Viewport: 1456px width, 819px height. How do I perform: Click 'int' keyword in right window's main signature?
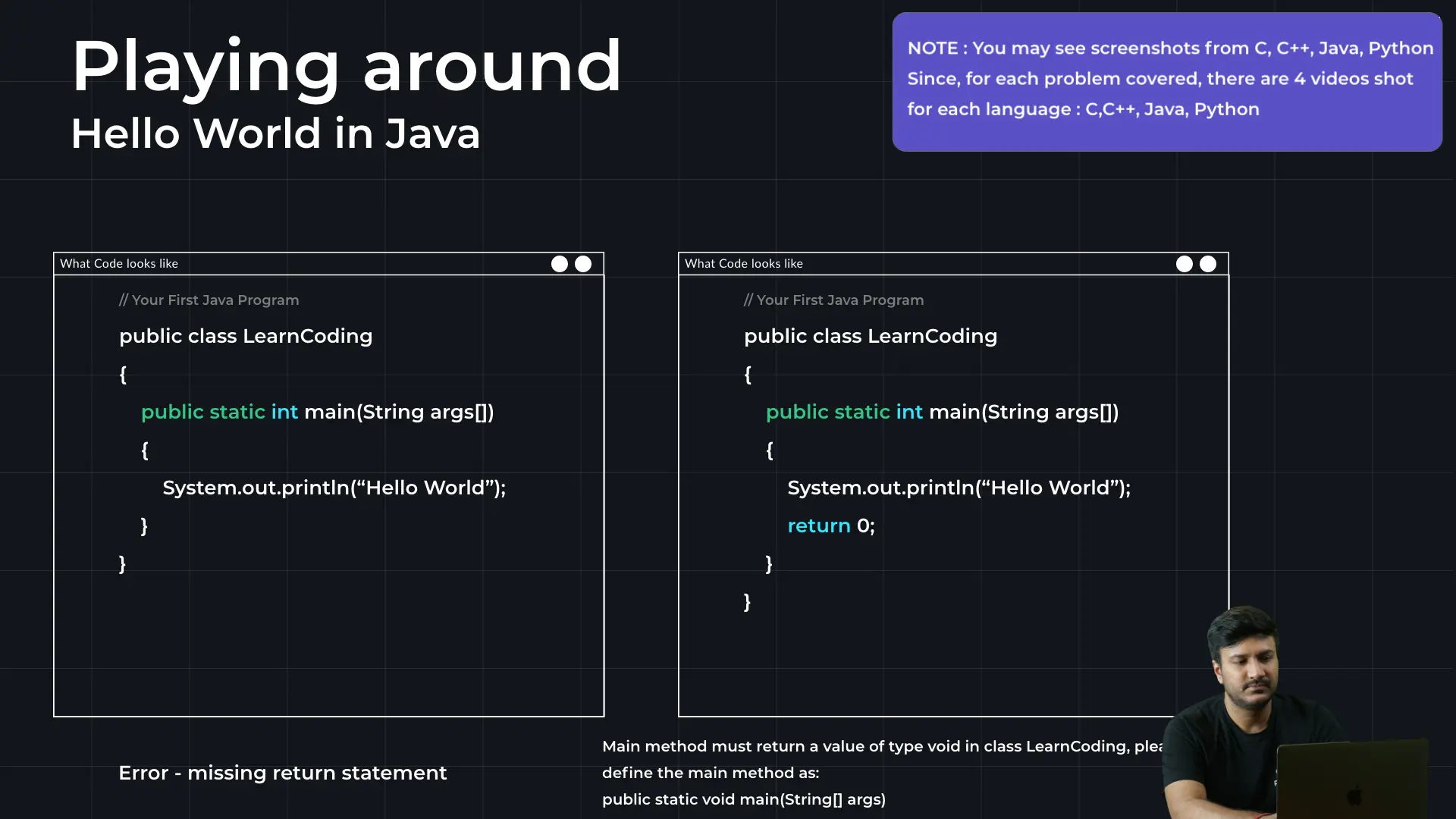point(908,412)
